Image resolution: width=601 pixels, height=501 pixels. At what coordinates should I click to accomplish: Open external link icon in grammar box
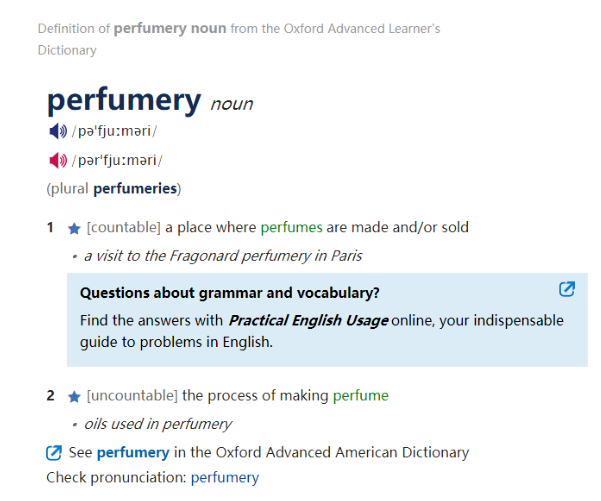click(x=566, y=290)
